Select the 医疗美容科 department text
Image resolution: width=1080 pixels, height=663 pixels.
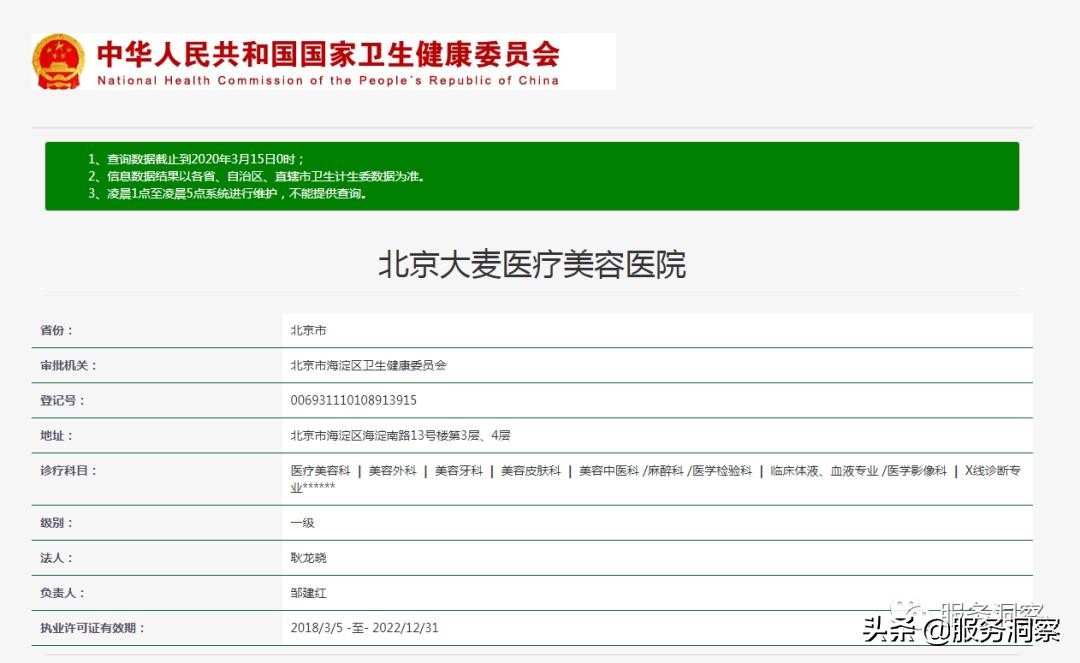[320, 471]
